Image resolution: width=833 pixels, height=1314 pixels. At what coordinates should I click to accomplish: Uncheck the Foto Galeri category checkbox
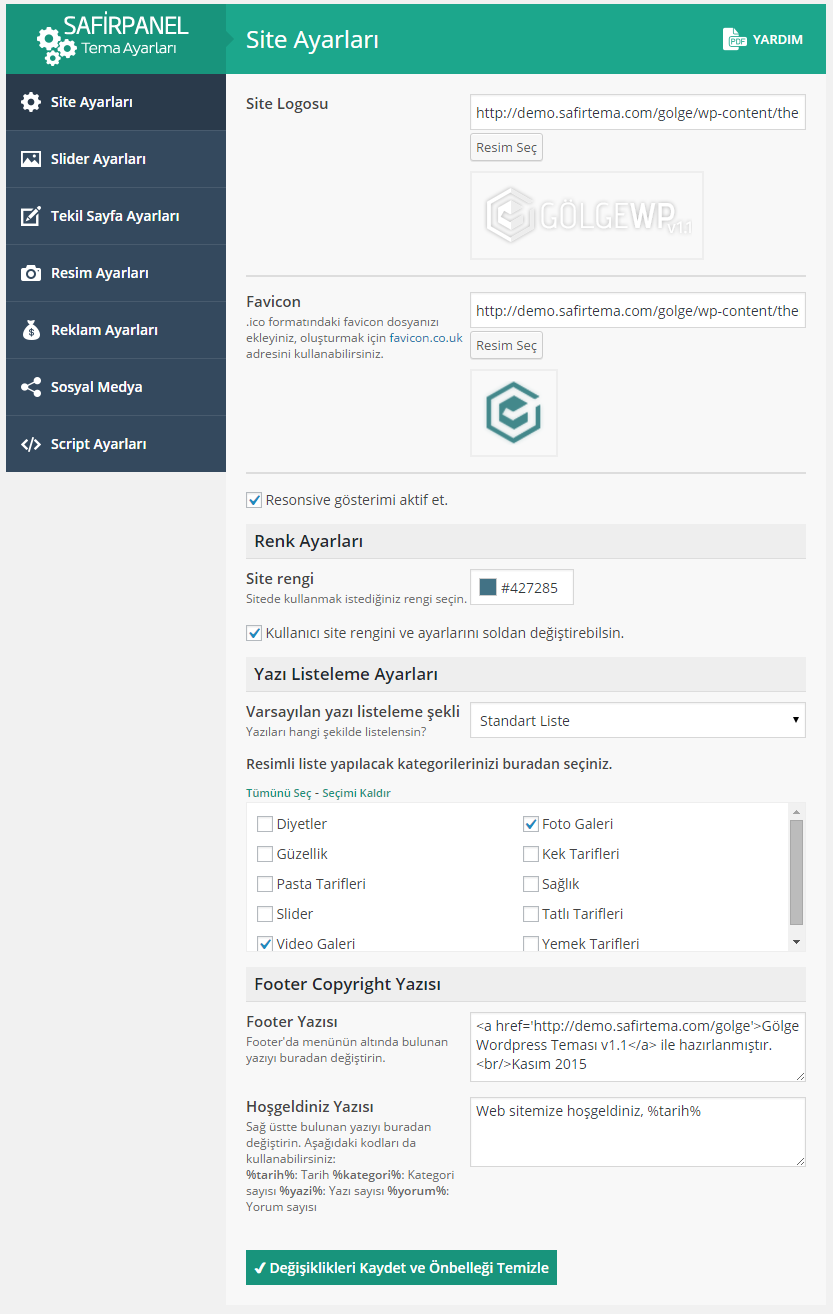point(531,824)
